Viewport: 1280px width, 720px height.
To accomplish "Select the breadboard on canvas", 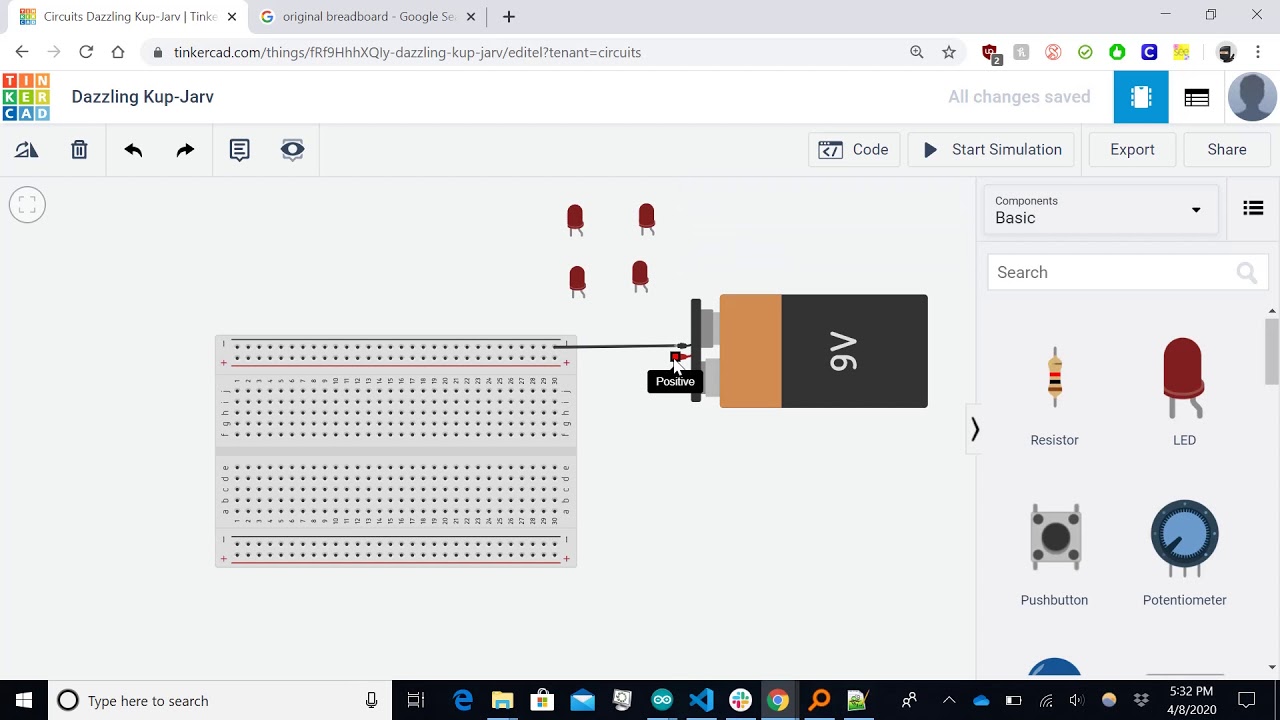I will [x=396, y=452].
